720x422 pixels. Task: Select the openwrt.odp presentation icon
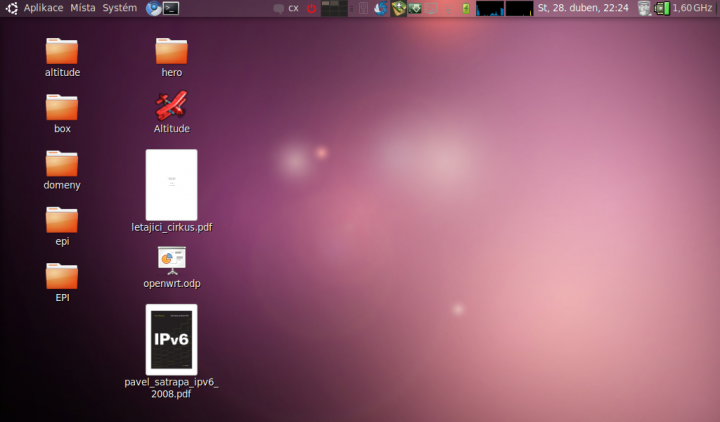tap(172, 260)
